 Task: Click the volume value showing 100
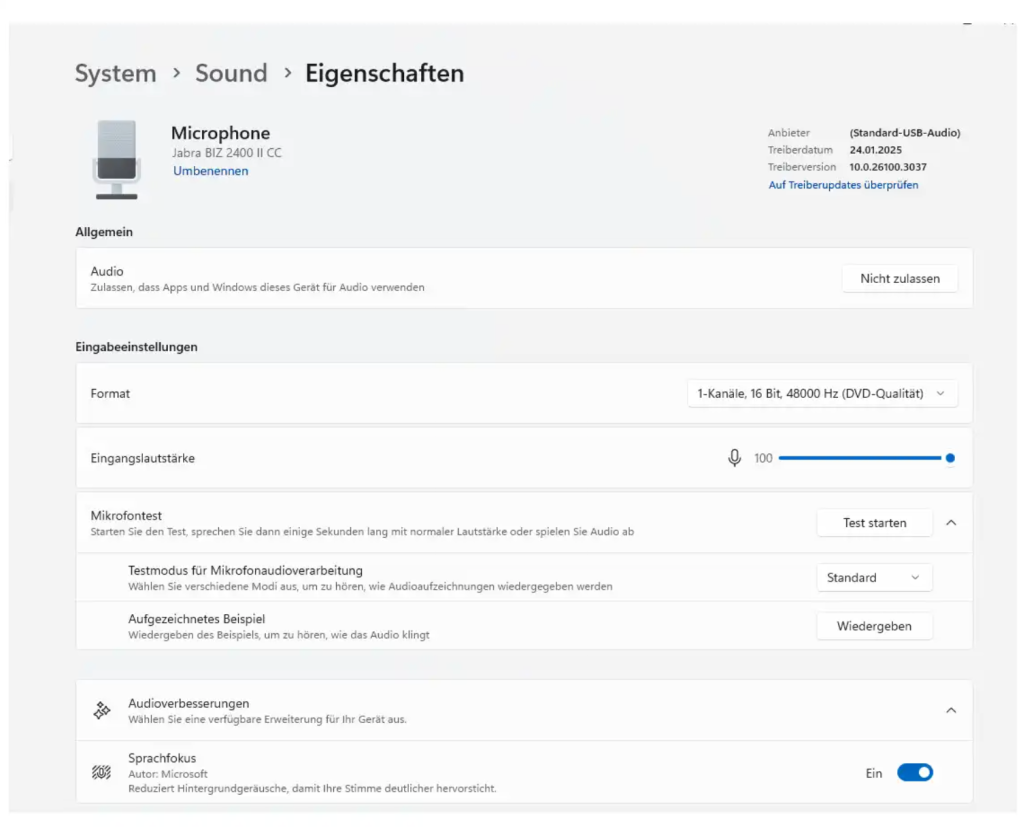763,457
